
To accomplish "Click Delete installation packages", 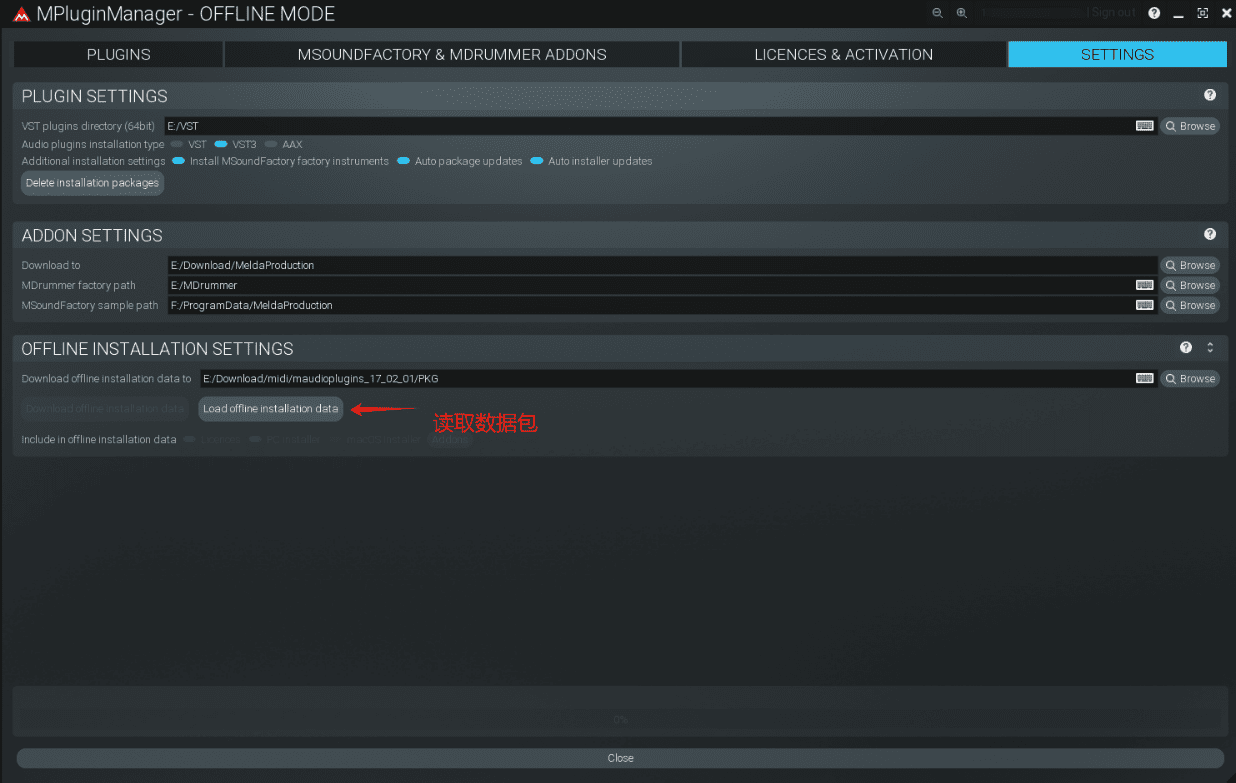I will coord(92,183).
